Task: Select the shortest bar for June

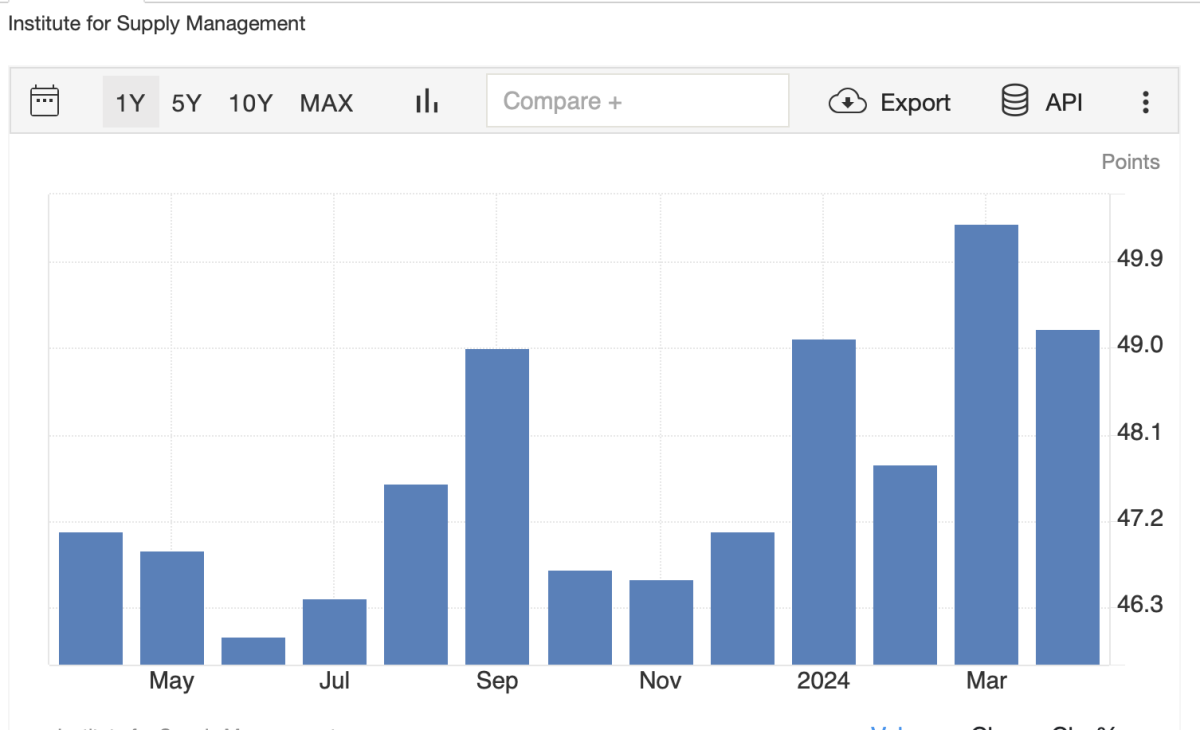Action: coord(253,651)
